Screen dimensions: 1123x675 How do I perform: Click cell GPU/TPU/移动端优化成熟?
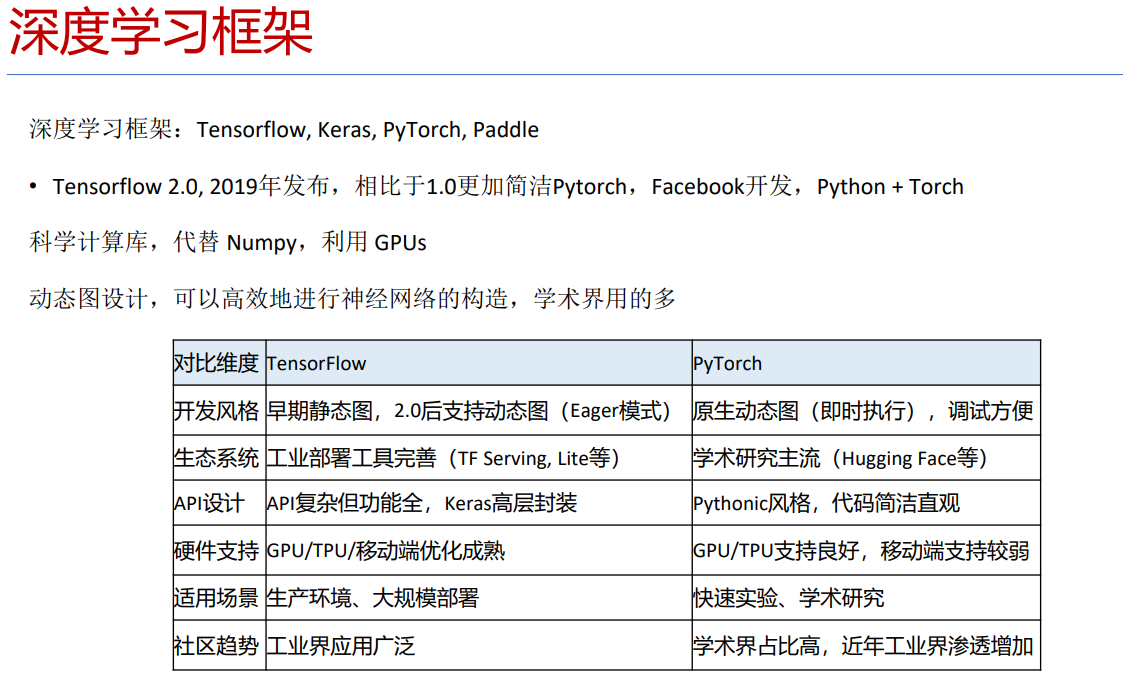[x=478, y=550]
